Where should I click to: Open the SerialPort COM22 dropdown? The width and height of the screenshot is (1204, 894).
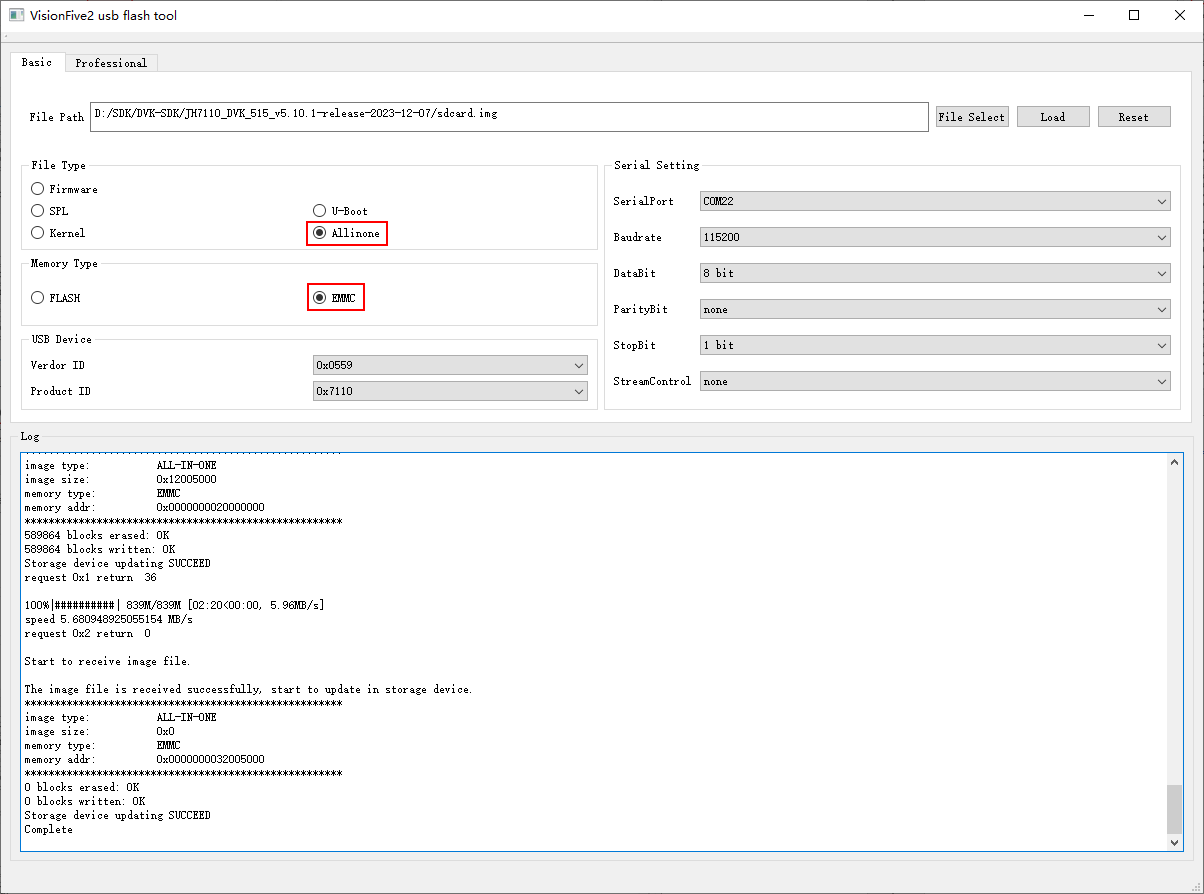click(935, 201)
